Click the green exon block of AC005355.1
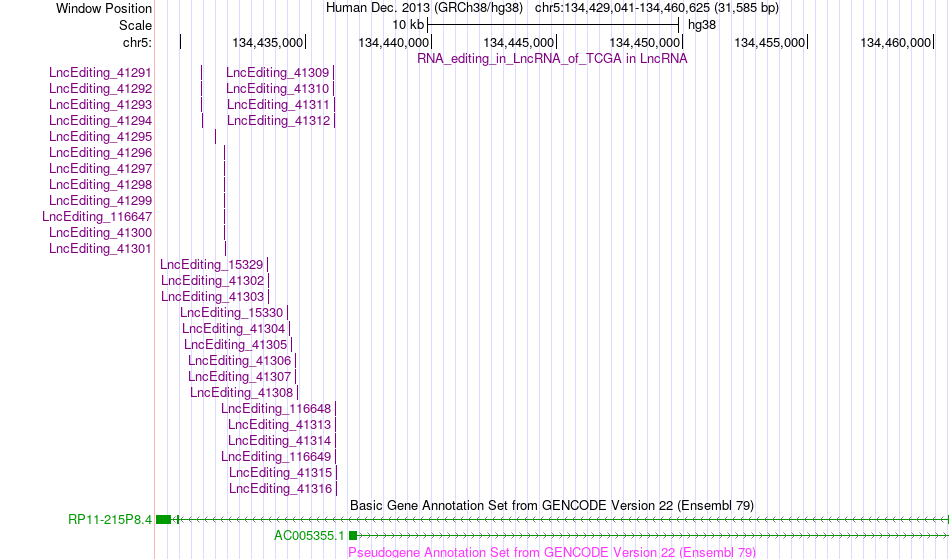 coord(353,535)
